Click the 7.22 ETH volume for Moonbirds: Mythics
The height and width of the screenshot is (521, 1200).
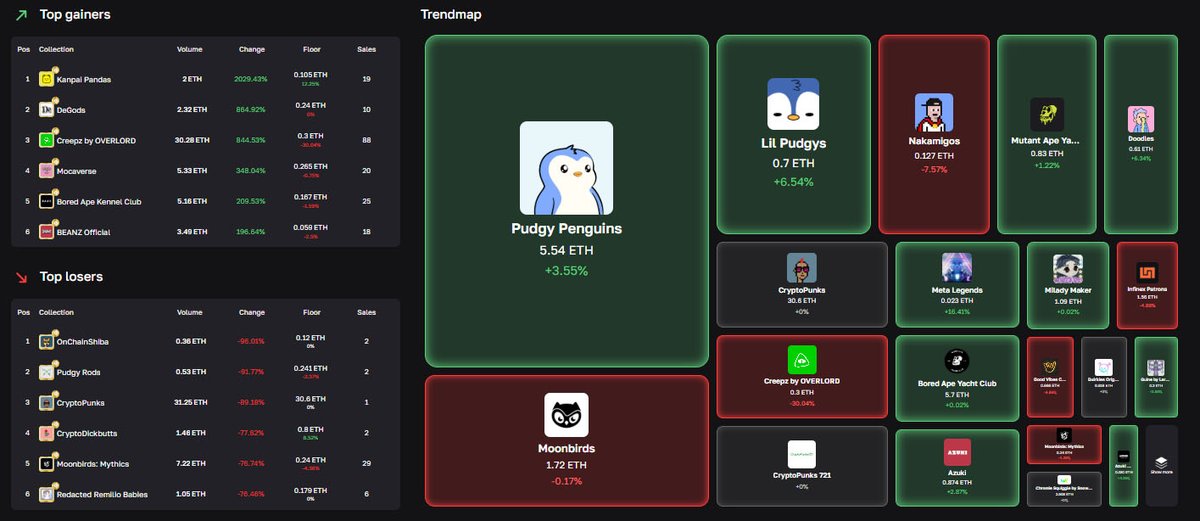(x=190, y=464)
